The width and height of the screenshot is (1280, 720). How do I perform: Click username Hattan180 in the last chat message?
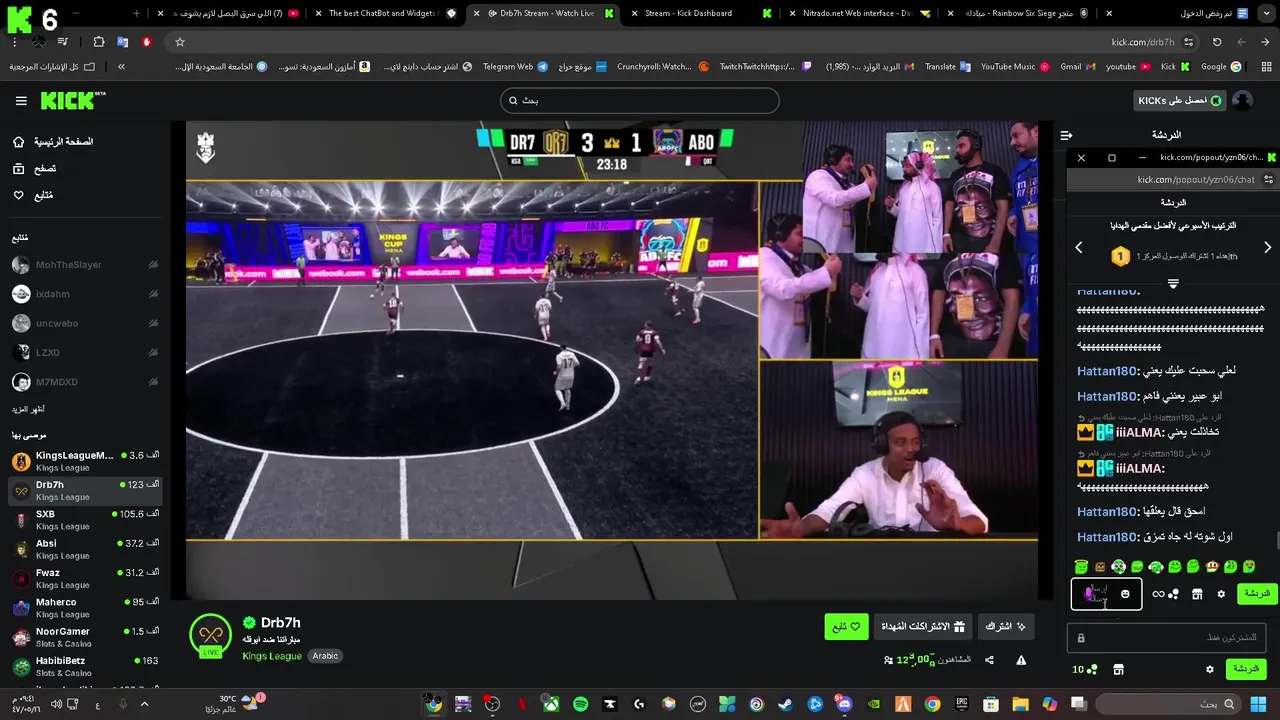[1107, 538]
